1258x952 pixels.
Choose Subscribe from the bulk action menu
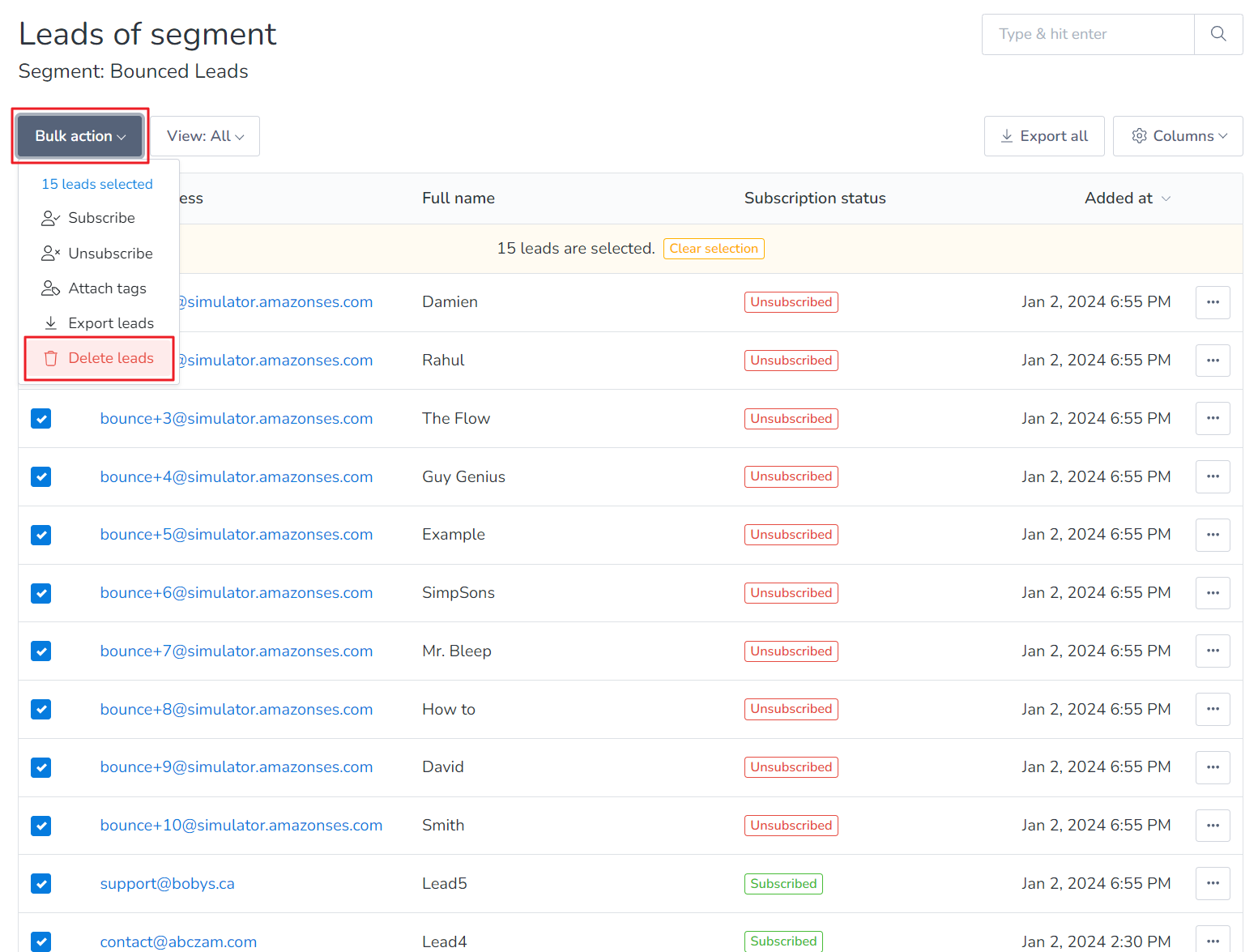[x=102, y=217]
